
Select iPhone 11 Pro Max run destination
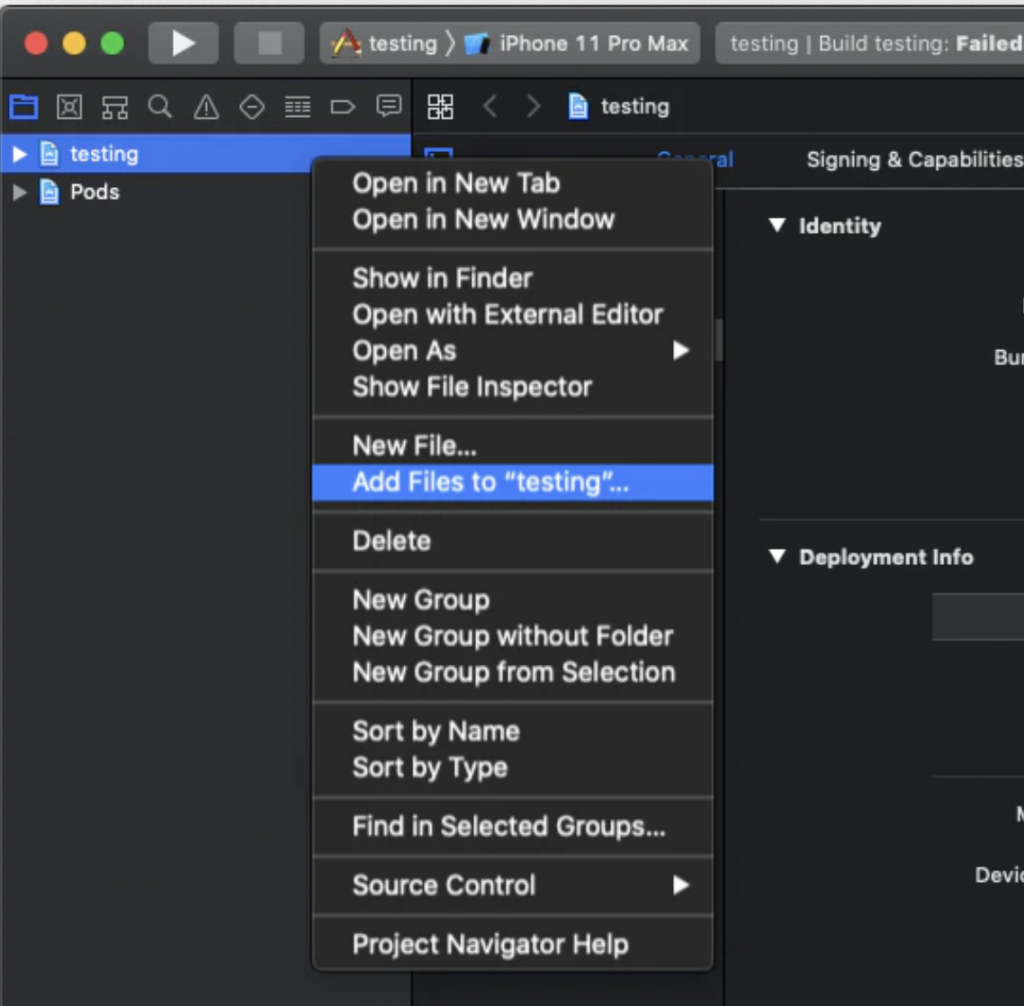point(592,44)
